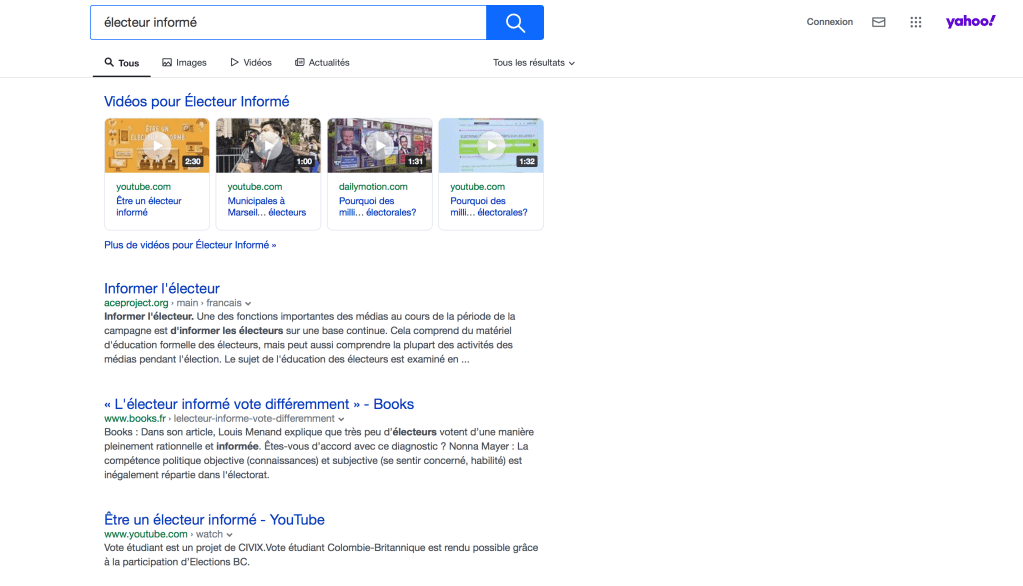Open the Yahoo Mail envelope icon
The image size is (1023, 586).
click(878, 22)
